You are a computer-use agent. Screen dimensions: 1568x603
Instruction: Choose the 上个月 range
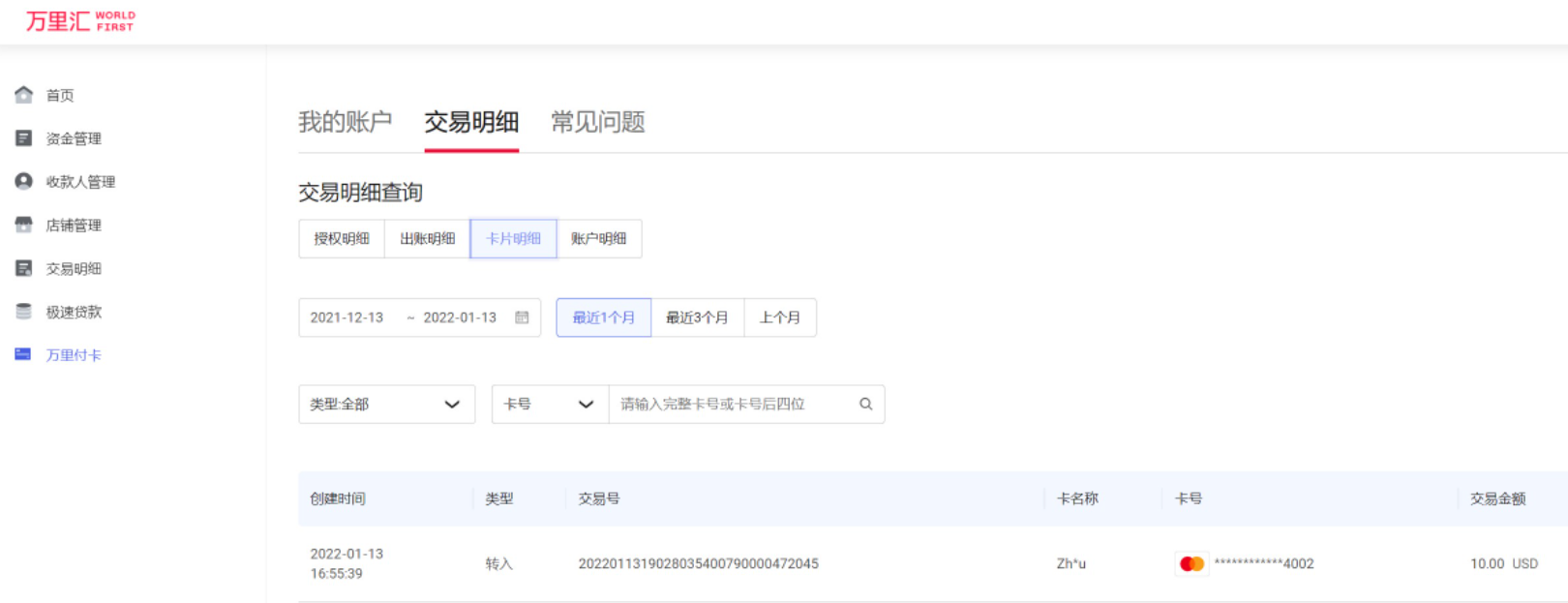tap(780, 317)
